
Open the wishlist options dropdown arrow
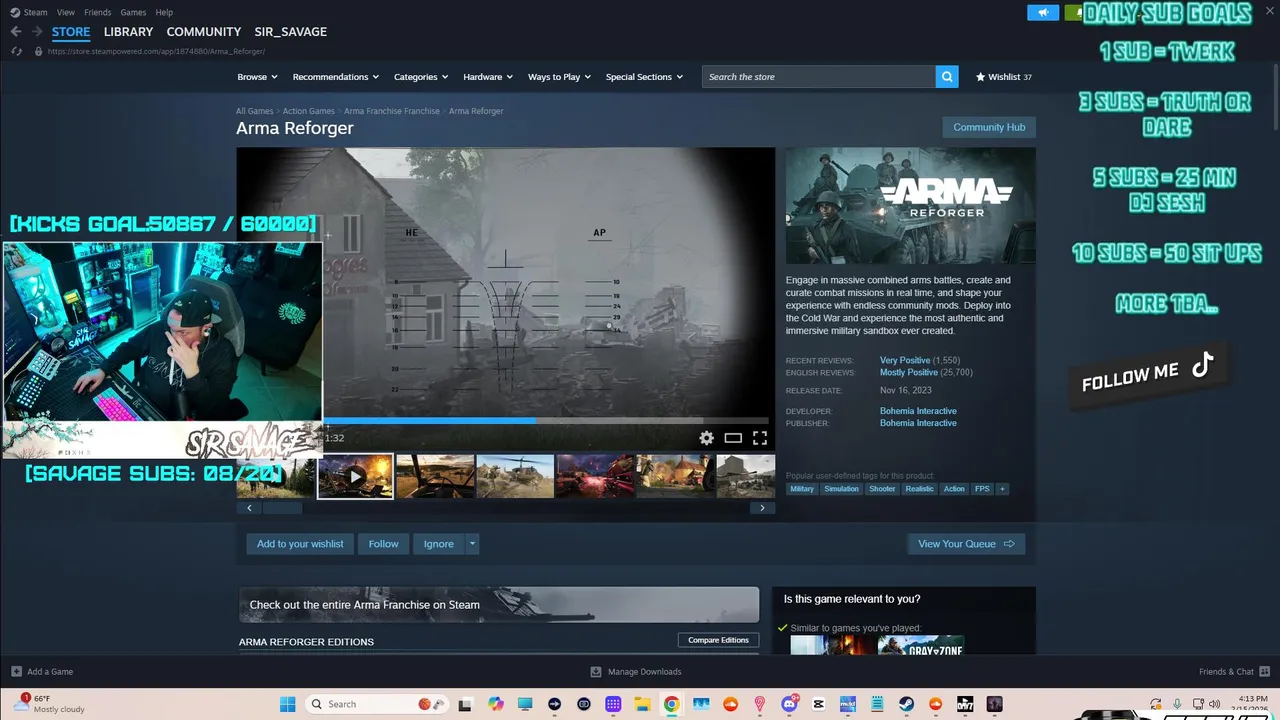click(x=473, y=544)
